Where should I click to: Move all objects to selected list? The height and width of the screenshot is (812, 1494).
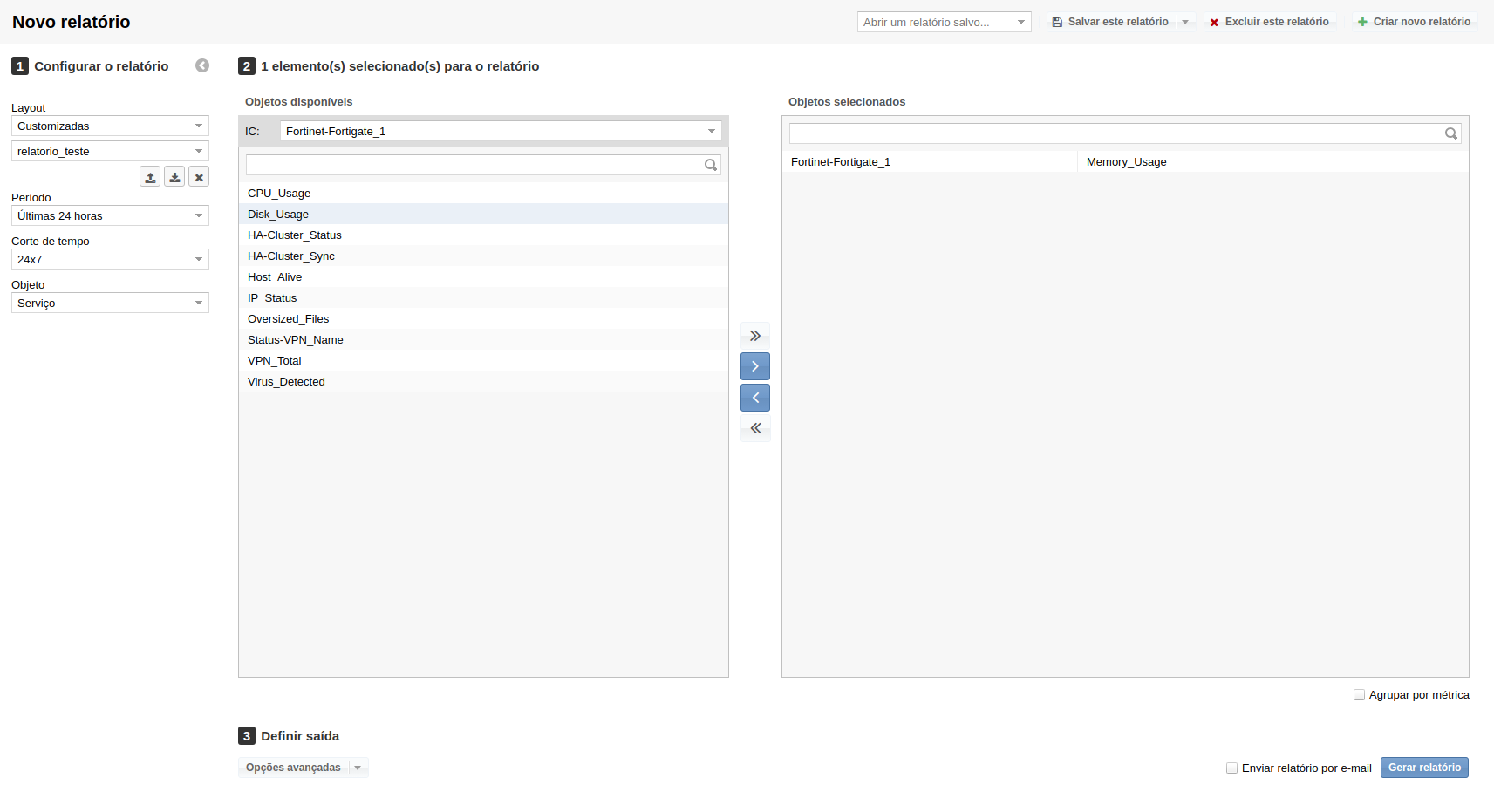[755, 336]
